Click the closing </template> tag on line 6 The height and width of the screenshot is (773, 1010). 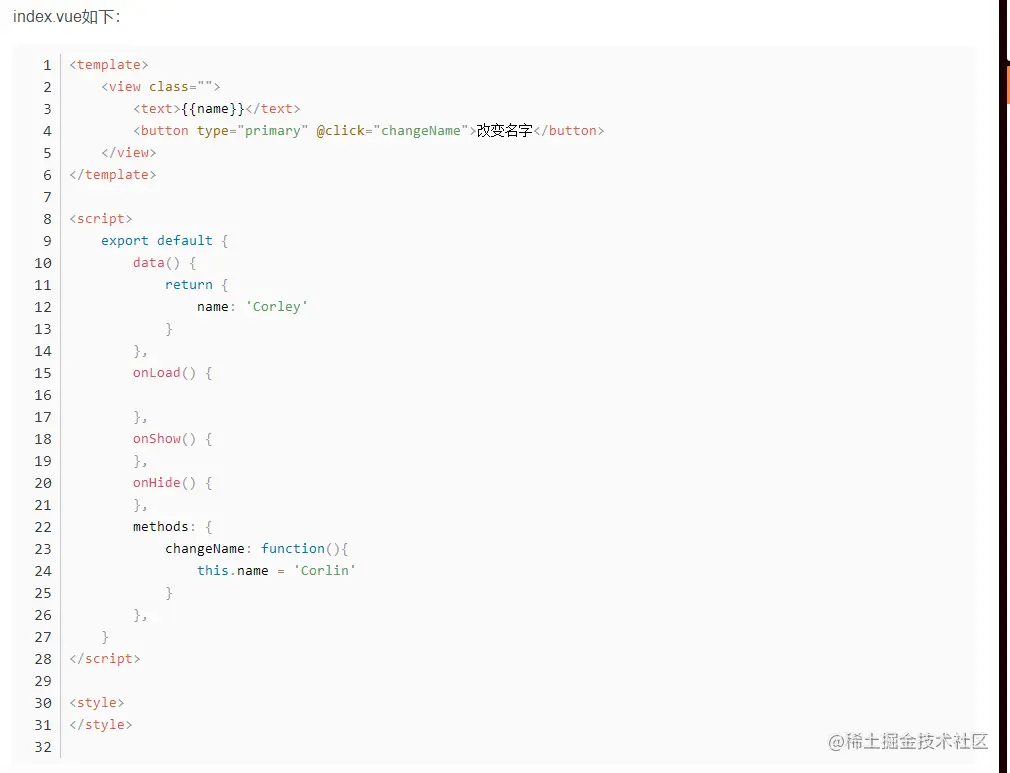tap(113, 175)
